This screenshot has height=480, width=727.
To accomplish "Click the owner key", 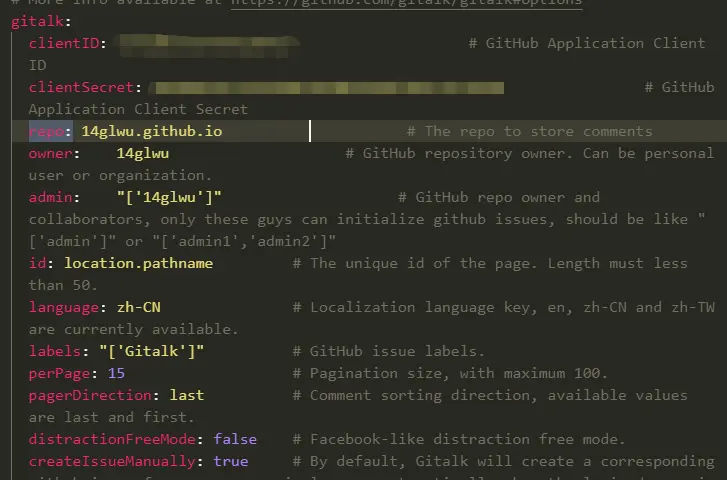I will [50, 154].
